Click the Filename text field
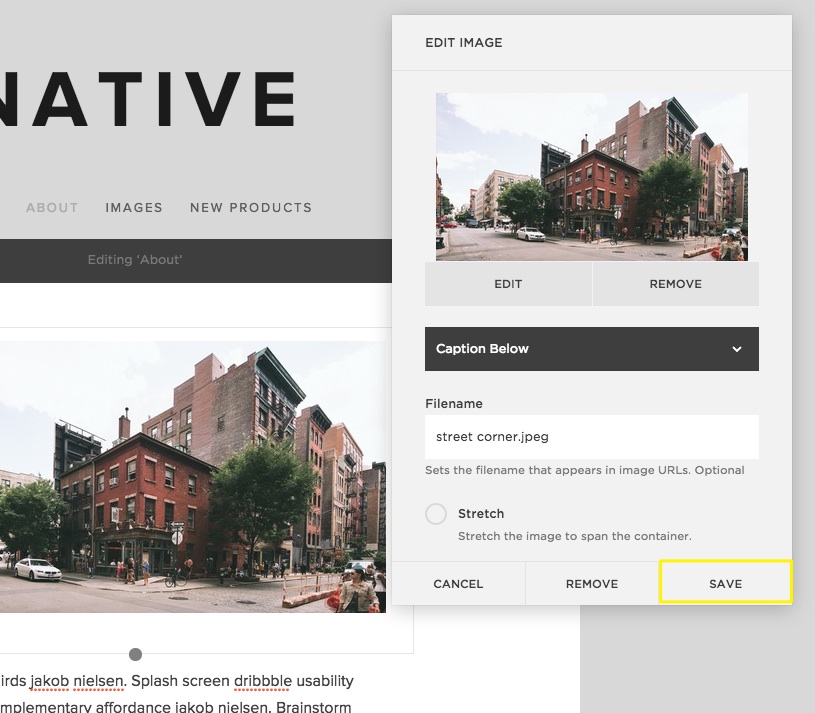Screen dimensions: 815x713 coord(591,437)
